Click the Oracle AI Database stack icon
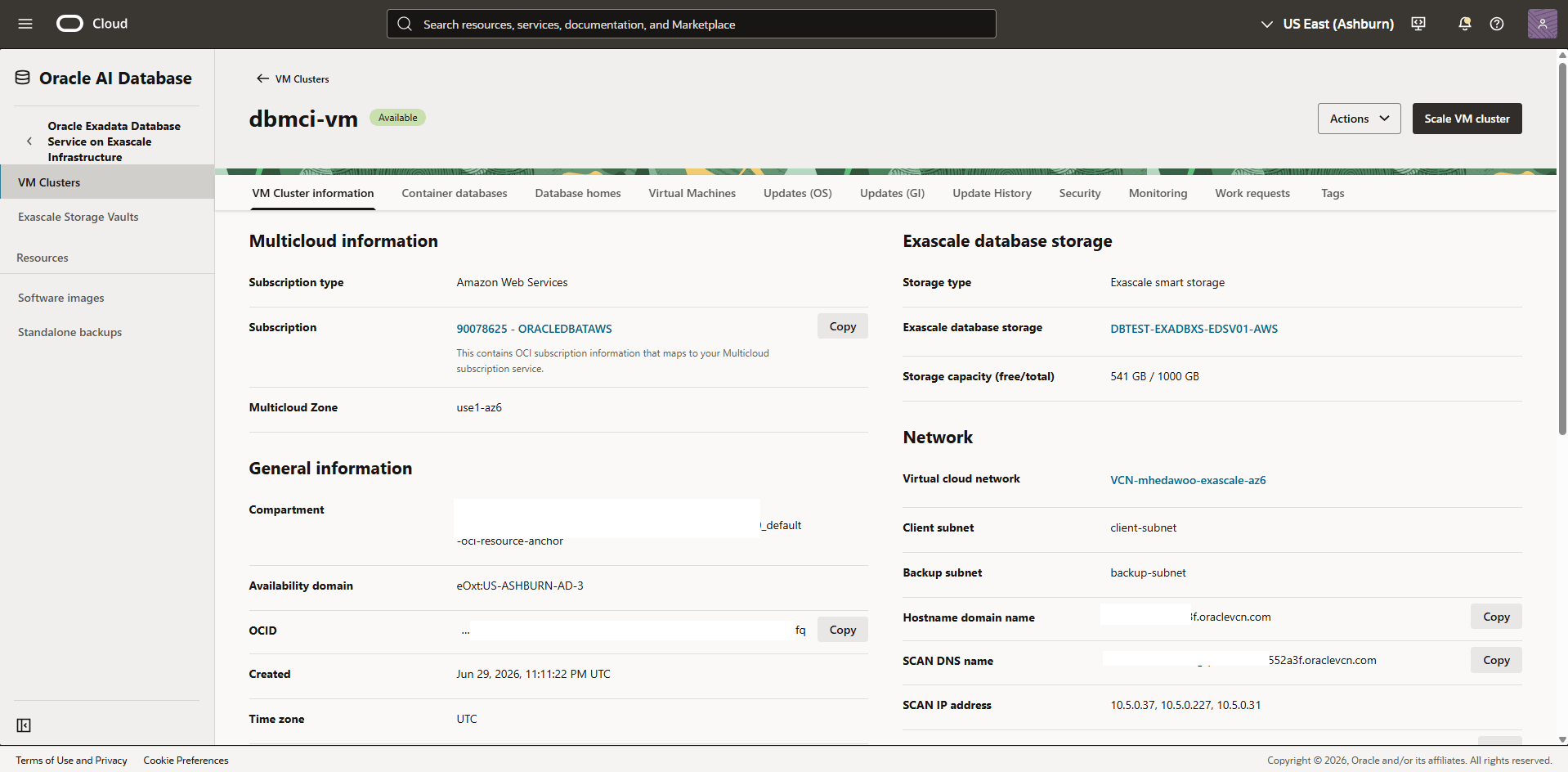The width and height of the screenshot is (1568, 772). (23, 78)
